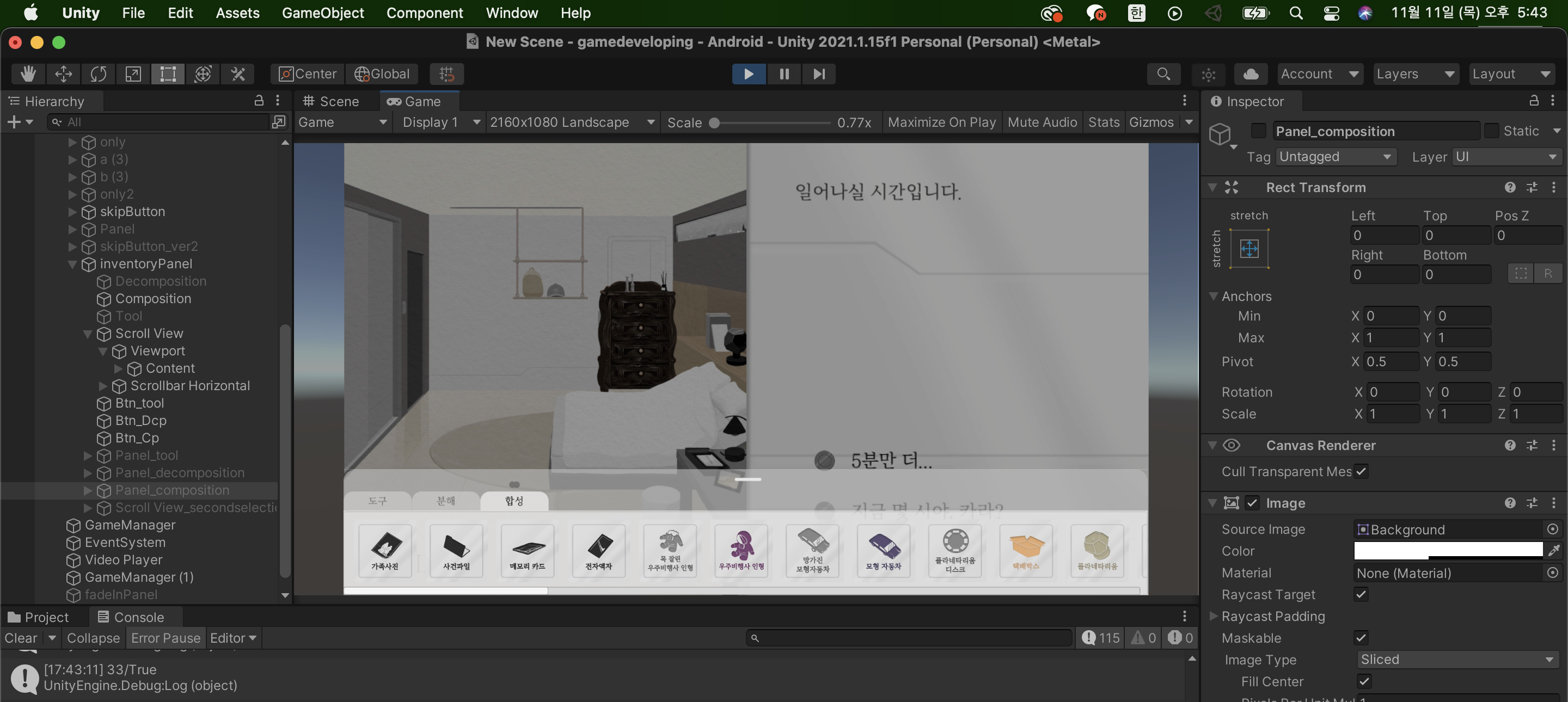
Task: Open the Image Color swatch
Action: (x=1448, y=551)
